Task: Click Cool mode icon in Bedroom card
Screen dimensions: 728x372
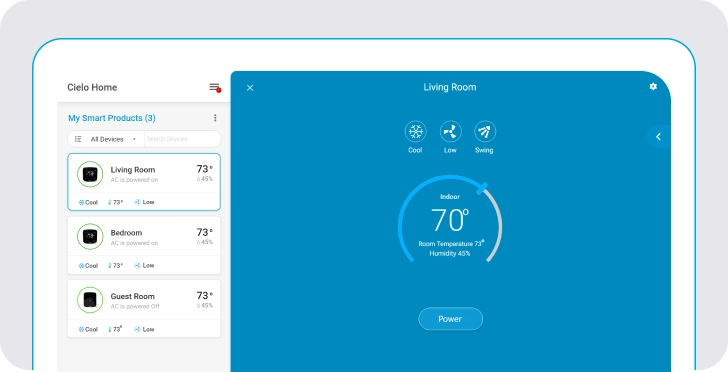Action: (82, 266)
